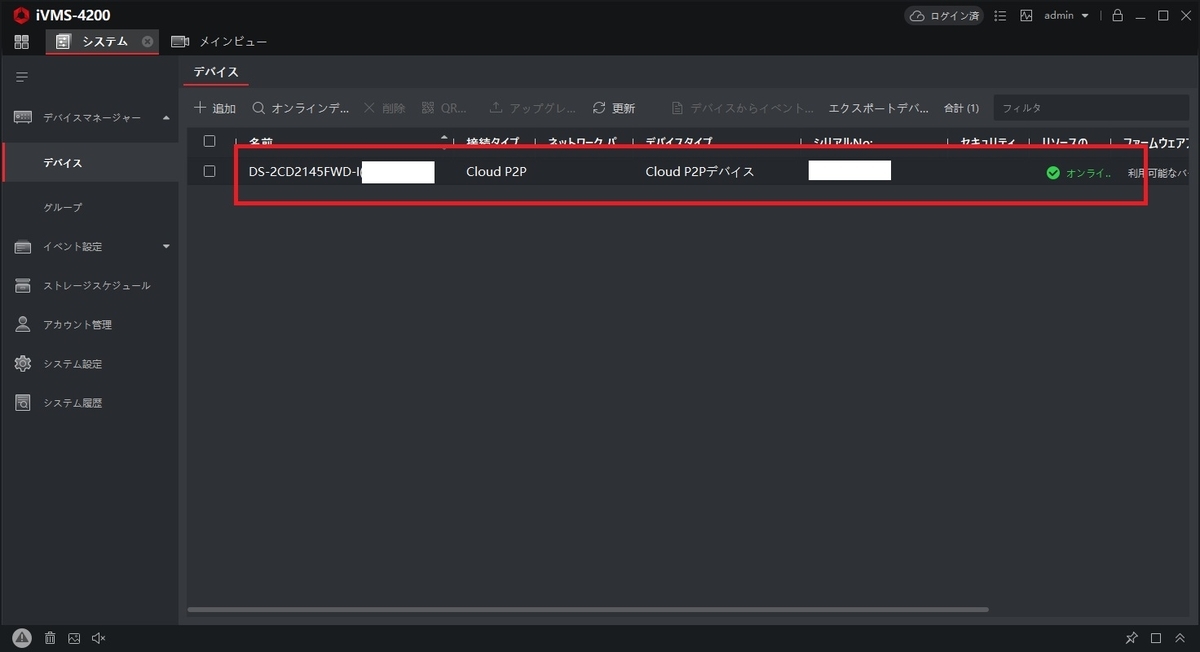Open the resource monitor waveform icon

pos(1026,16)
